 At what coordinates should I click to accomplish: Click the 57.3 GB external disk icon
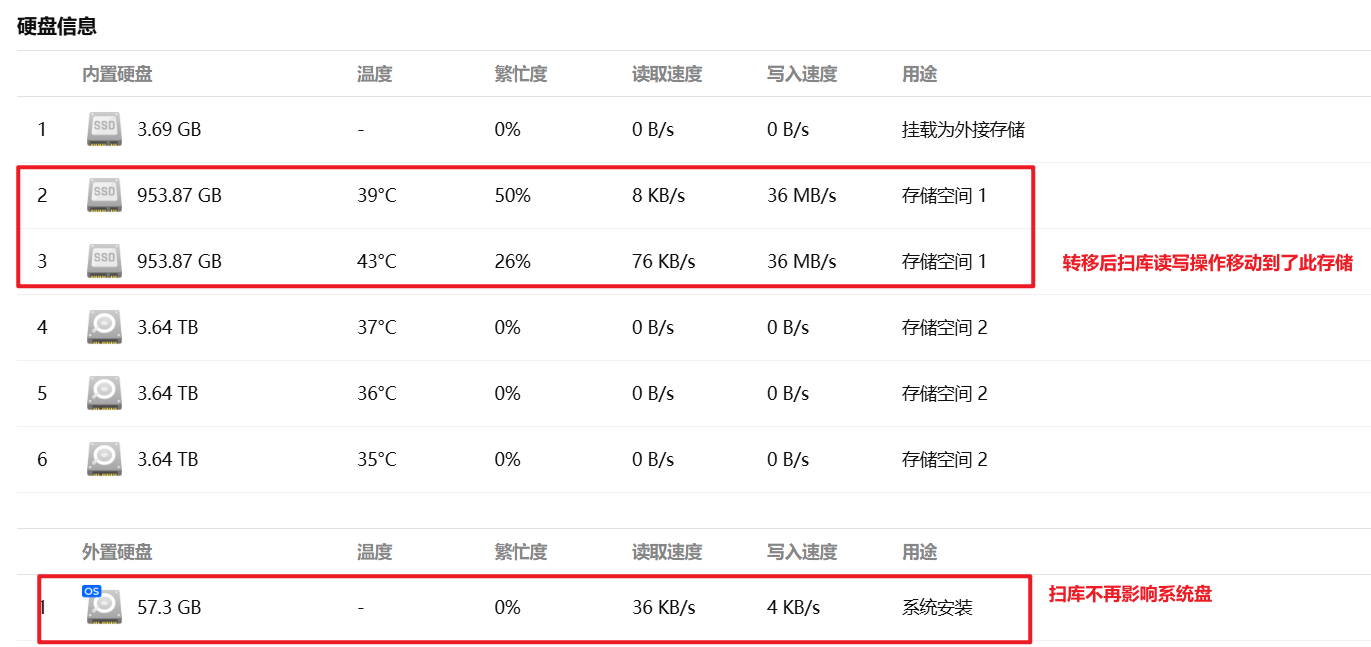(104, 609)
